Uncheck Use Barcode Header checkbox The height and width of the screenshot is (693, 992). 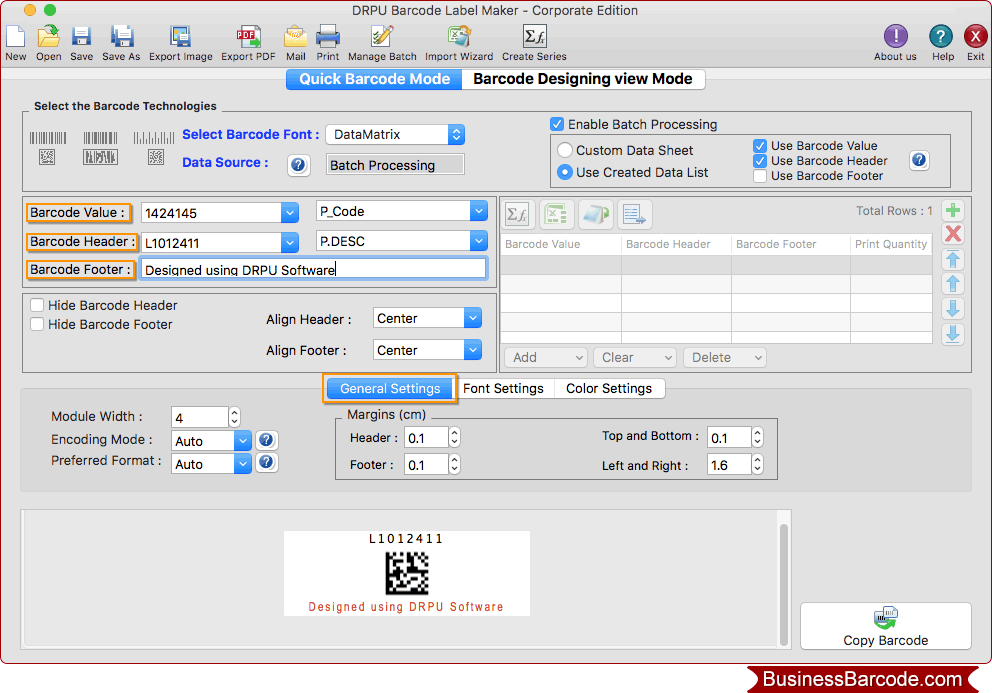click(760, 161)
